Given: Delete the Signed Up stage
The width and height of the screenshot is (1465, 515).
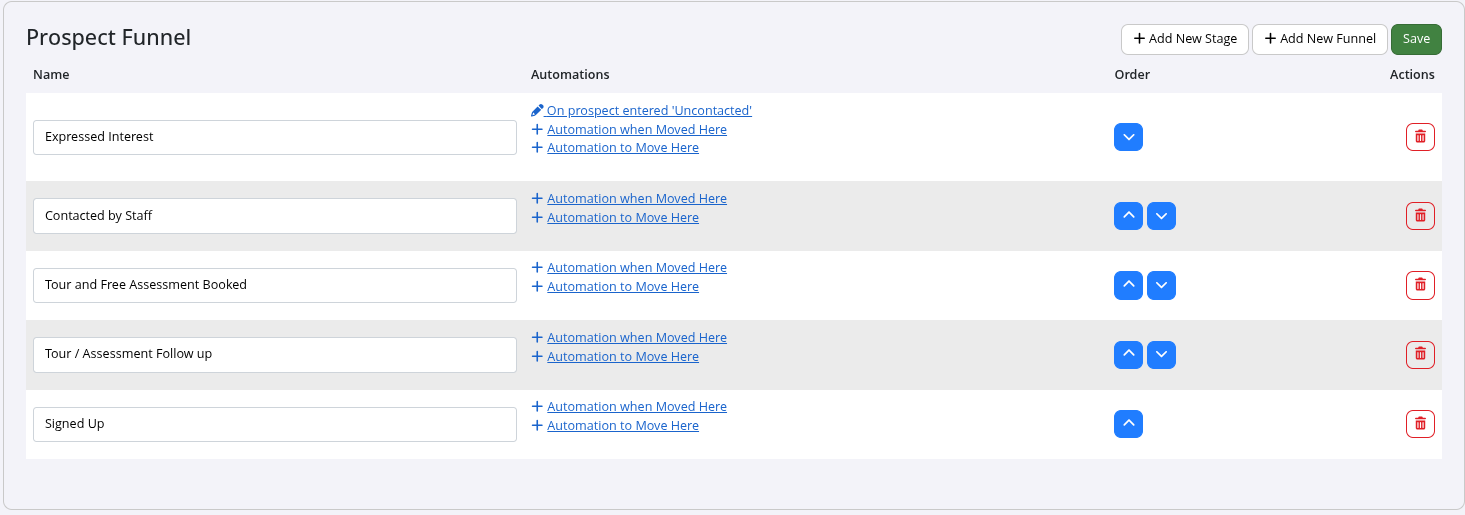Looking at the screenshot, I should click(1420, 424).
